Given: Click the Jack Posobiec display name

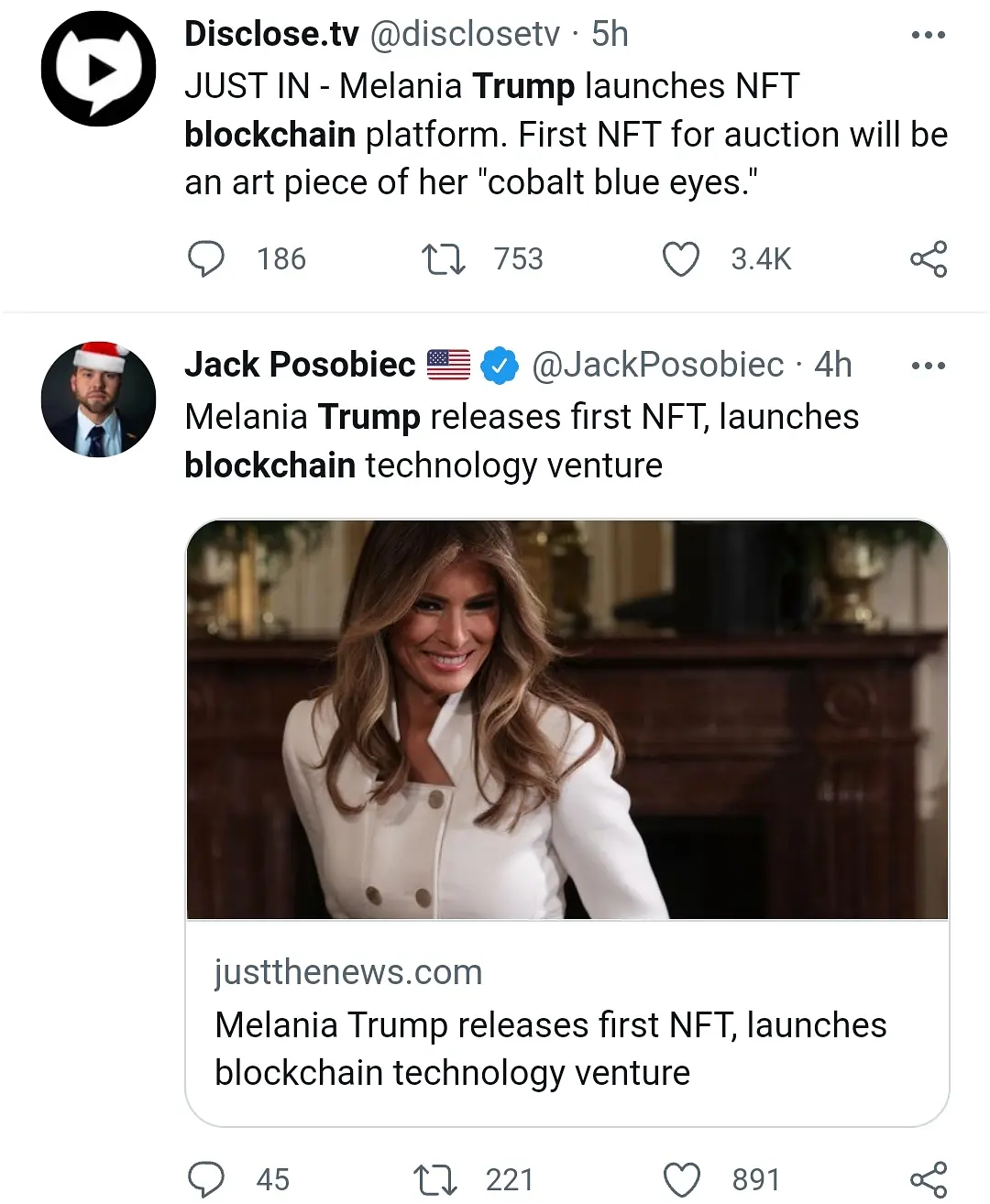Looking at the screenshot, I should pos(300,365).
